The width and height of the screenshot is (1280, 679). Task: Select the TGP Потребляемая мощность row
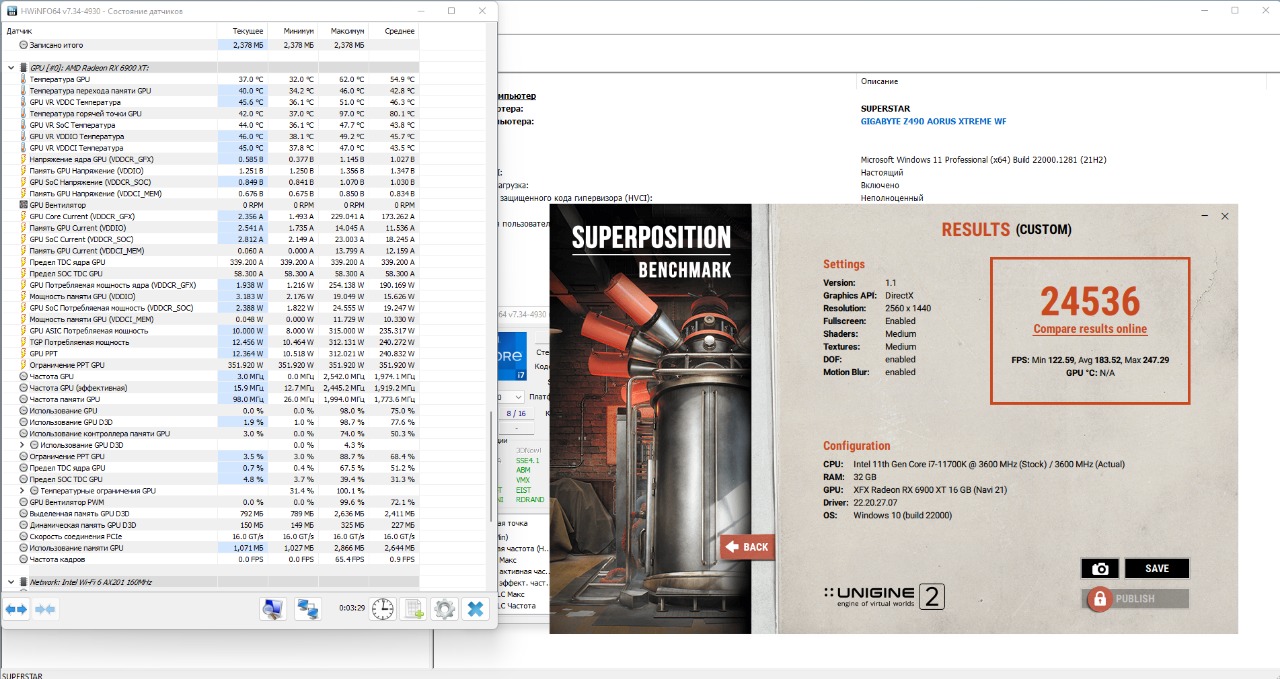(210, 342)
